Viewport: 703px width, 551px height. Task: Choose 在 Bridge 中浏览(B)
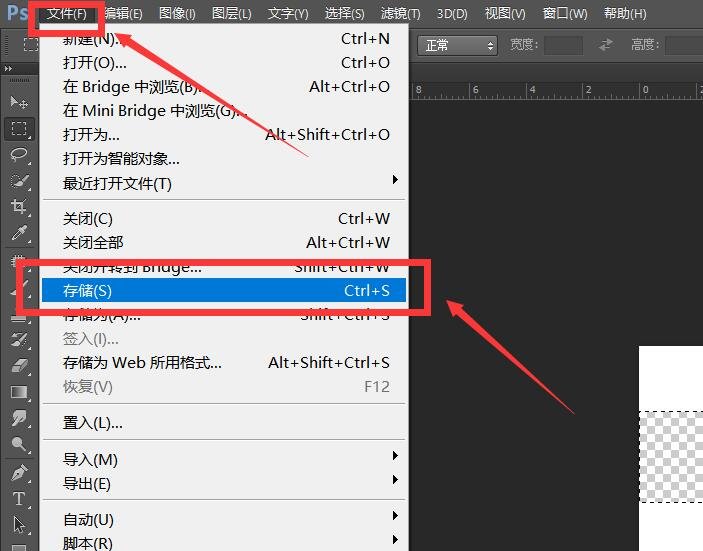(x=223, y=86)
